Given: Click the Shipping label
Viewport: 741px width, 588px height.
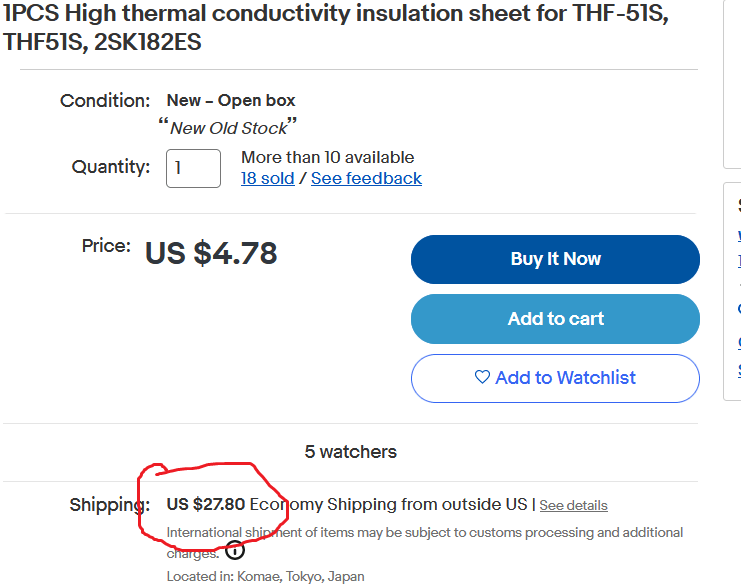Looking at the screenshot, I should coord(110,505).
